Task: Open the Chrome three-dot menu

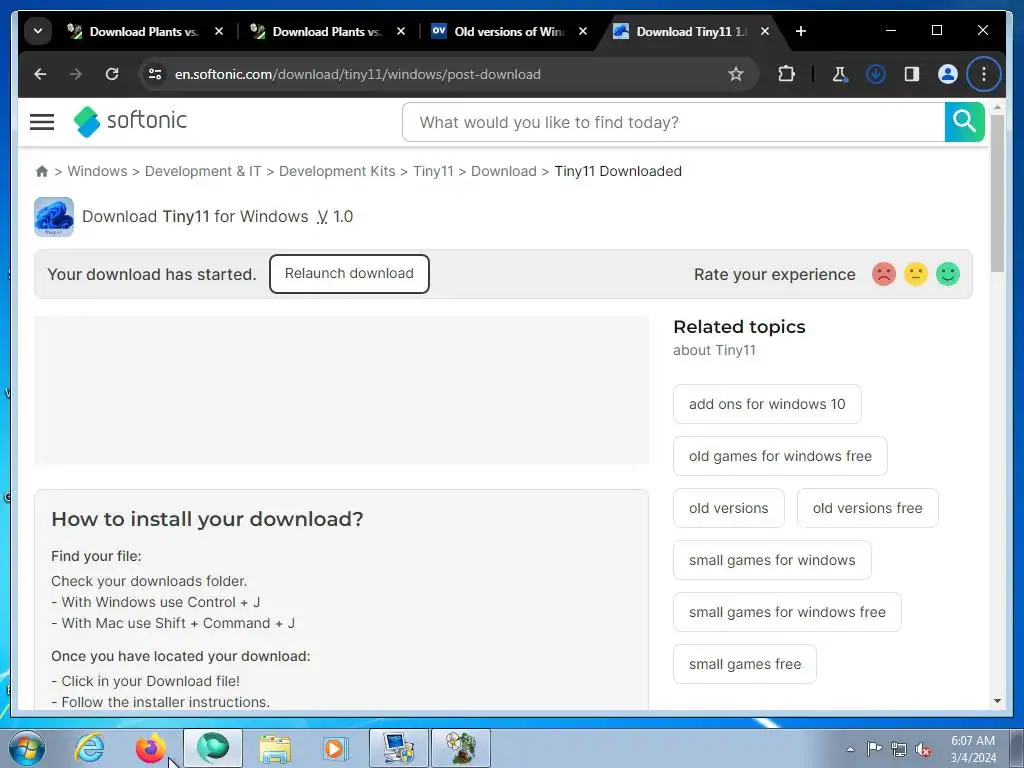Action: 984,74
